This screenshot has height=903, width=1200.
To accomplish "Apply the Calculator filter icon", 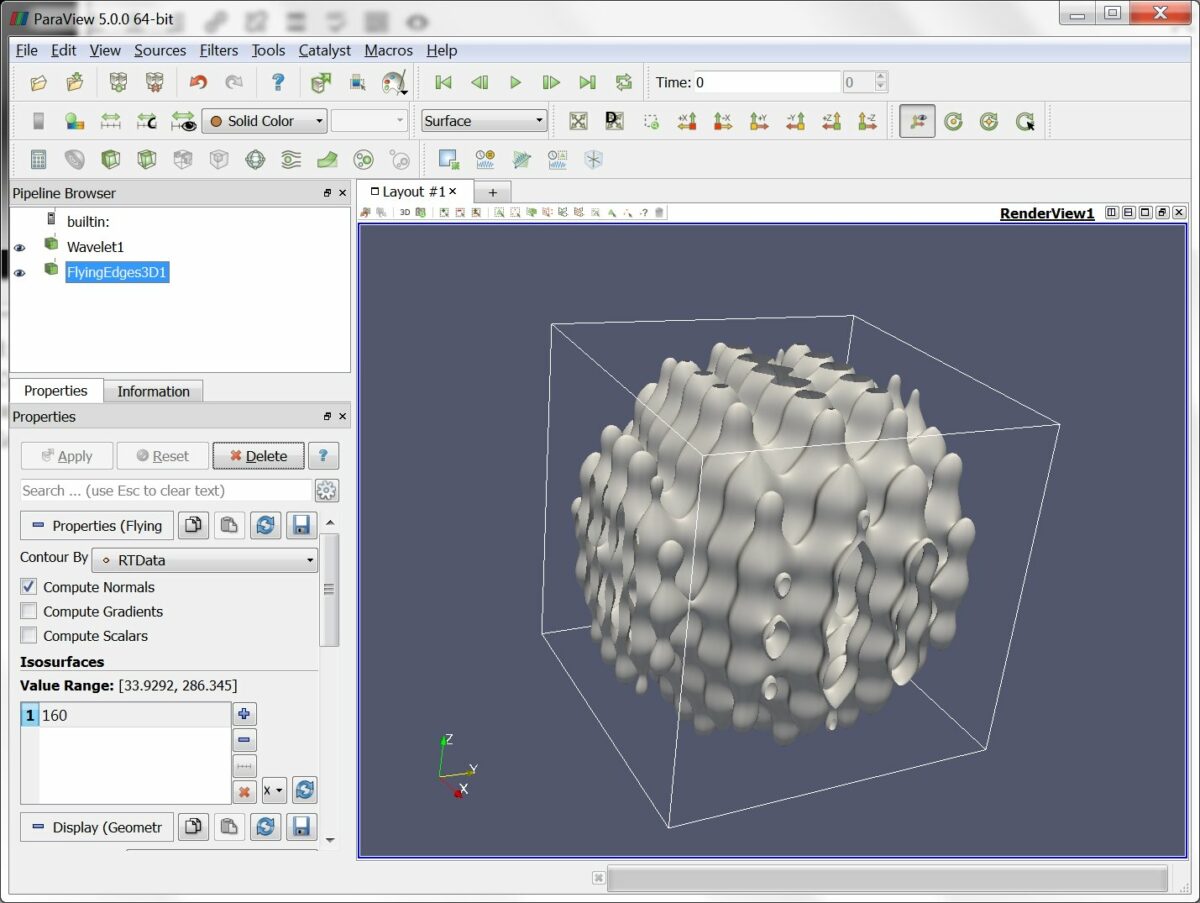I will click(38, 159).
